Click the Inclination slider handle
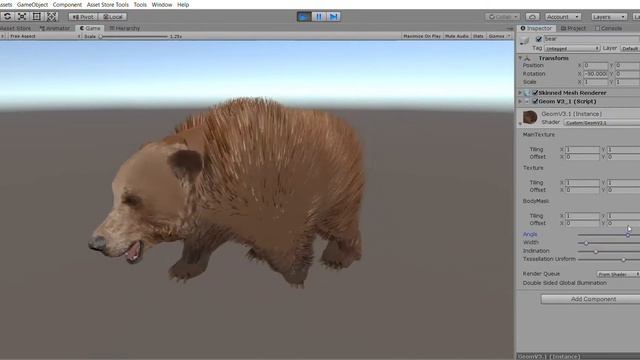Screen dimensions: 640x360 pos(596,251)
